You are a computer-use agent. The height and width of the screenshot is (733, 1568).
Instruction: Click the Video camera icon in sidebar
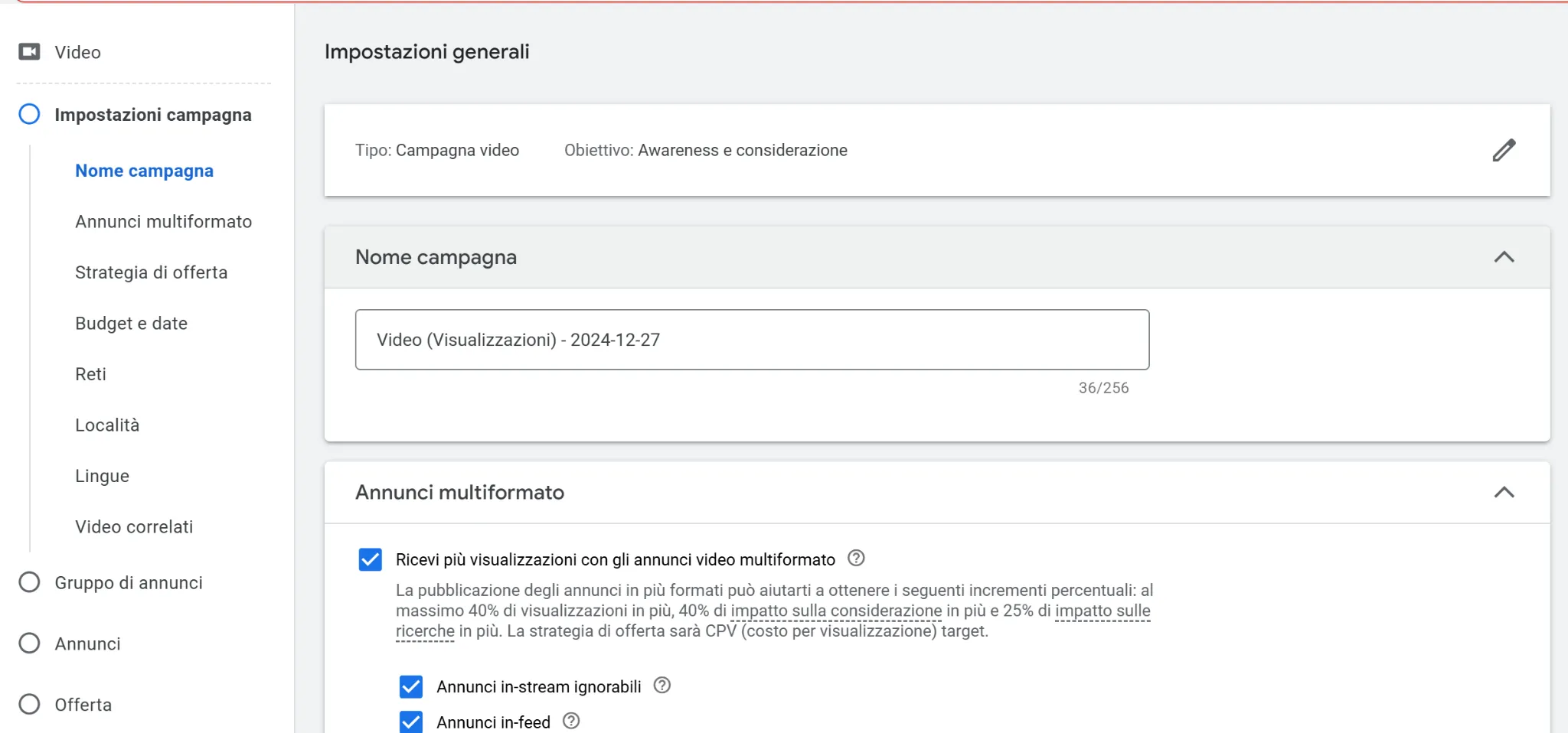tap(29, 51)
